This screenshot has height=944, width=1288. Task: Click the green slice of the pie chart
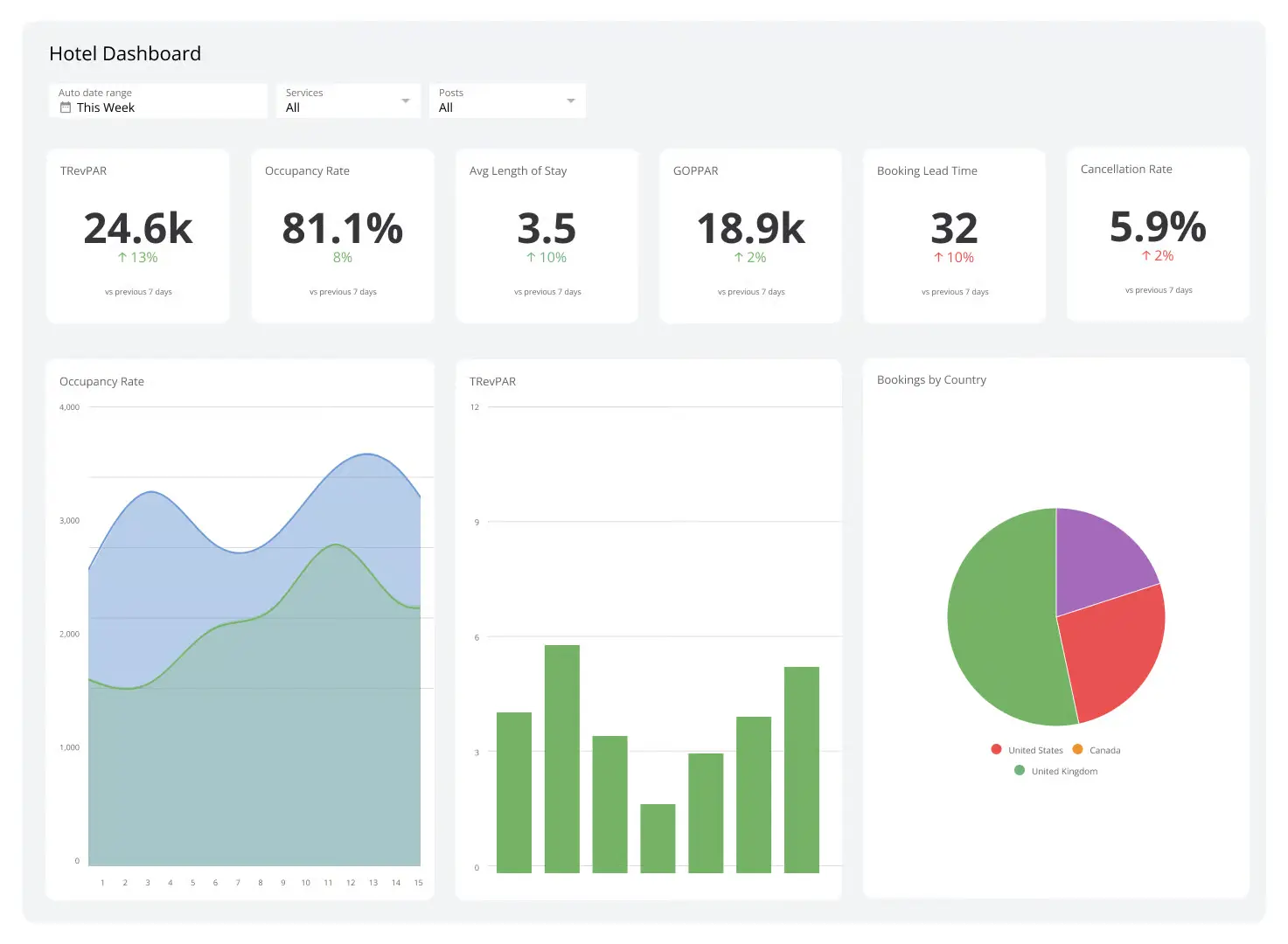(1006, 612)
